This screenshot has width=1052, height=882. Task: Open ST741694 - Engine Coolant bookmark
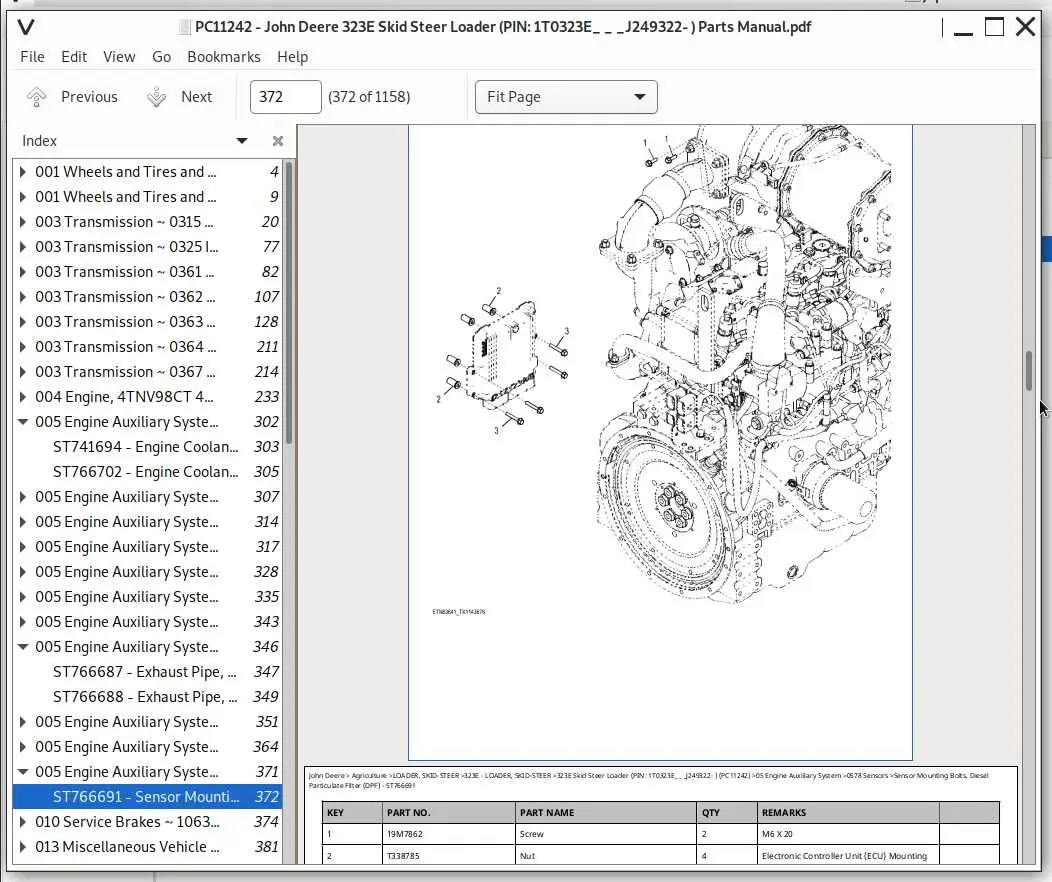tap(146, 447)
